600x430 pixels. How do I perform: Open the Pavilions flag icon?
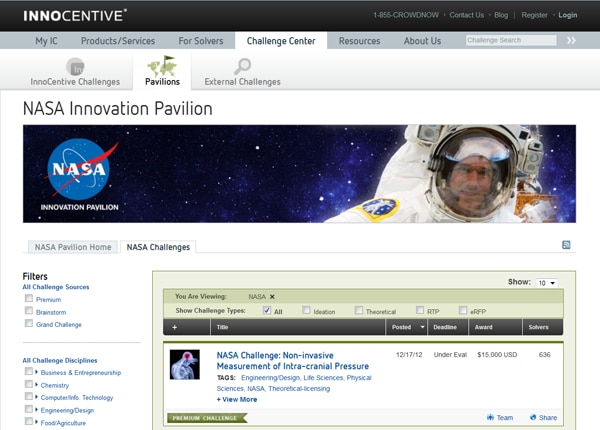162,66
